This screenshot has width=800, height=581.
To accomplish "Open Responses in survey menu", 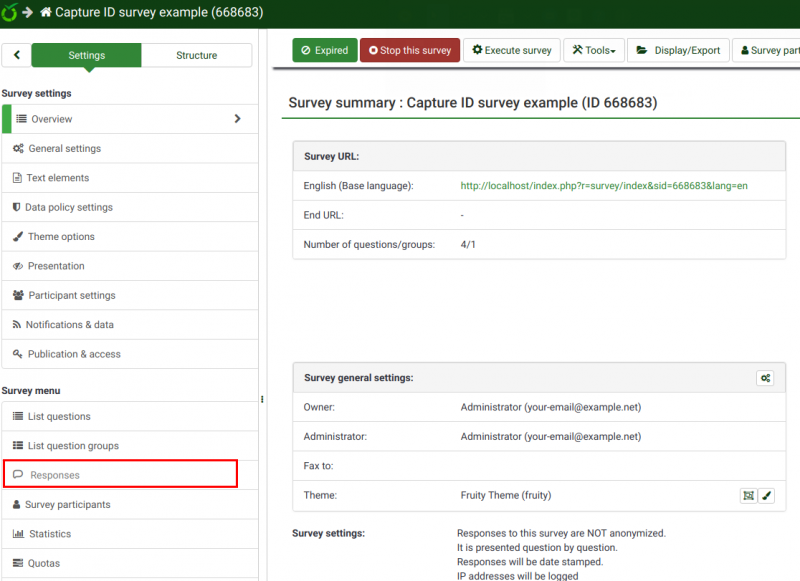I will (x=55, y=475).
